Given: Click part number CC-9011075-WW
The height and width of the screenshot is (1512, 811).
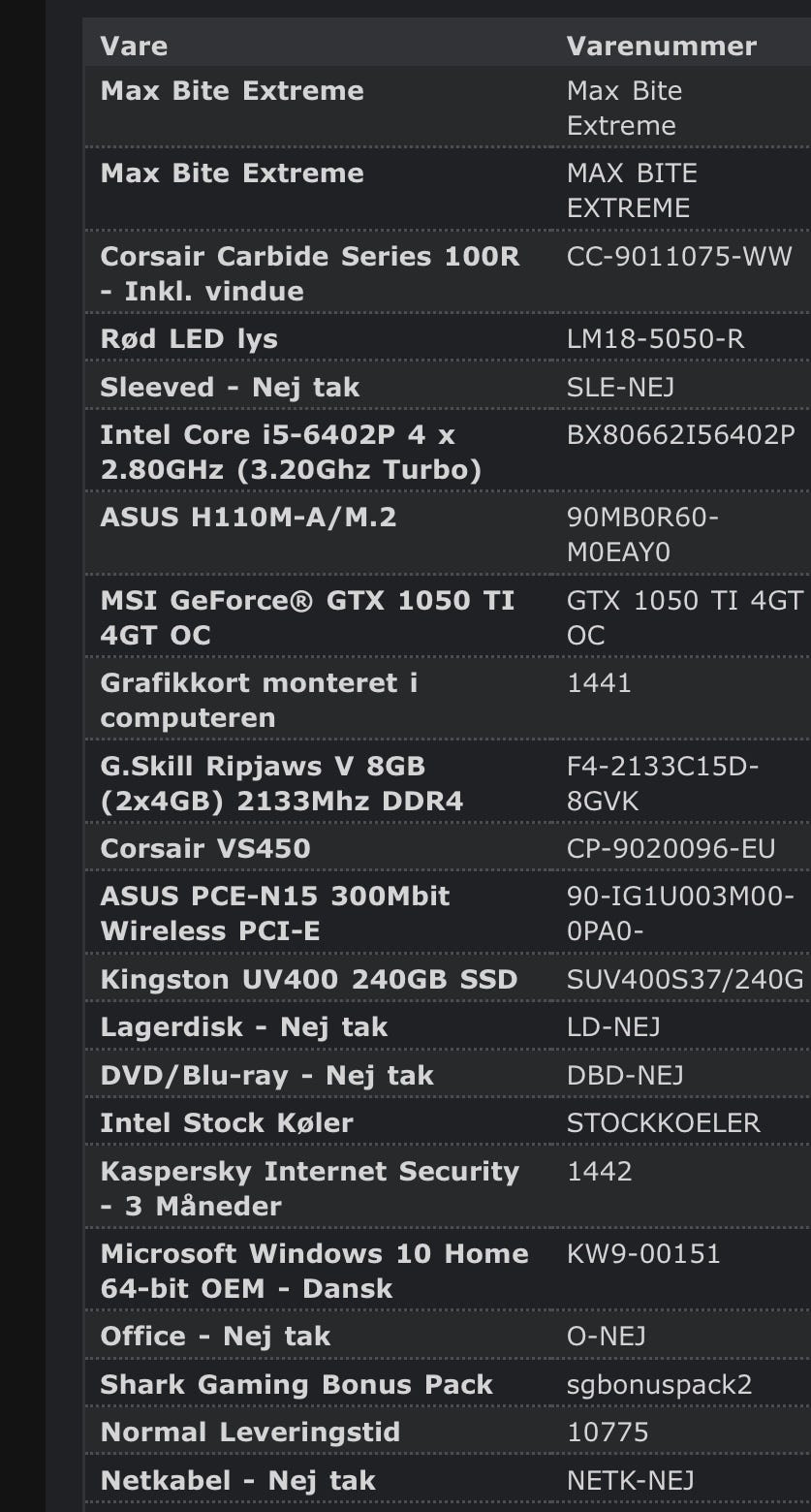Looking at the screenshot, I should (x=679, y=257).
